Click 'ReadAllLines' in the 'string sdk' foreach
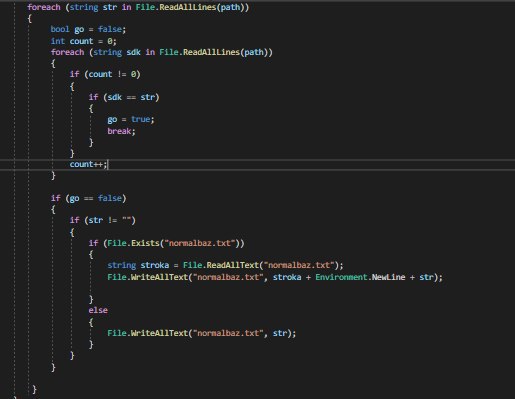Screen dimensions: 515x399 211,52
